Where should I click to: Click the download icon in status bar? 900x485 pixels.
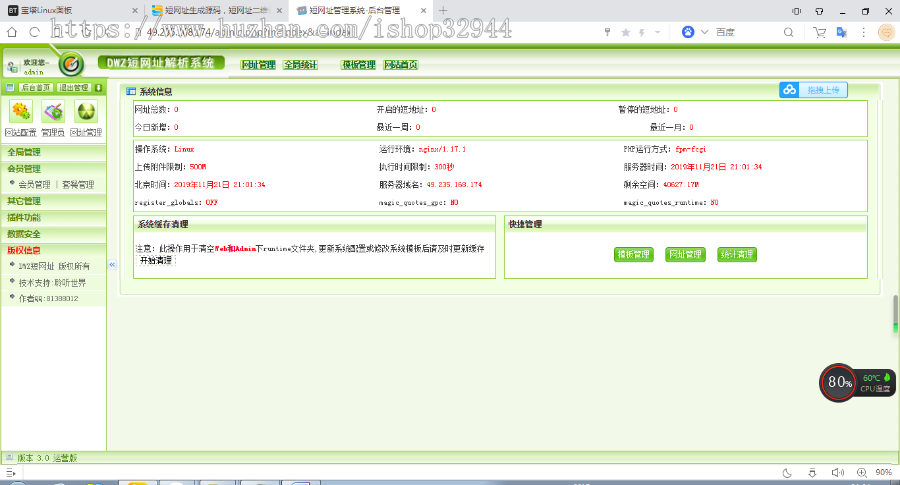pos(812,473)
